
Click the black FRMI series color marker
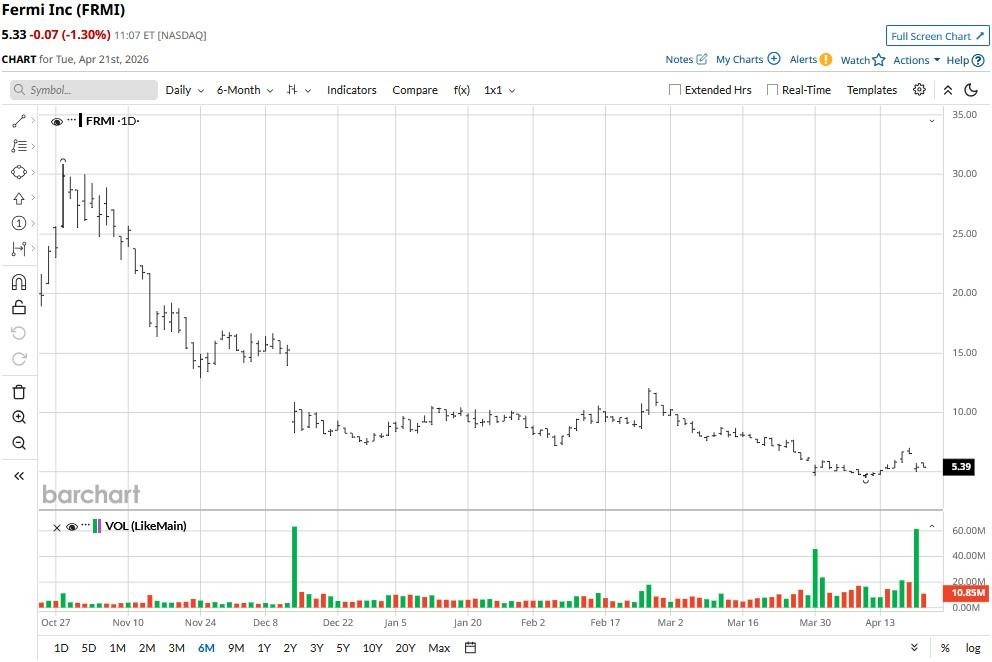[x=80, y=120]
